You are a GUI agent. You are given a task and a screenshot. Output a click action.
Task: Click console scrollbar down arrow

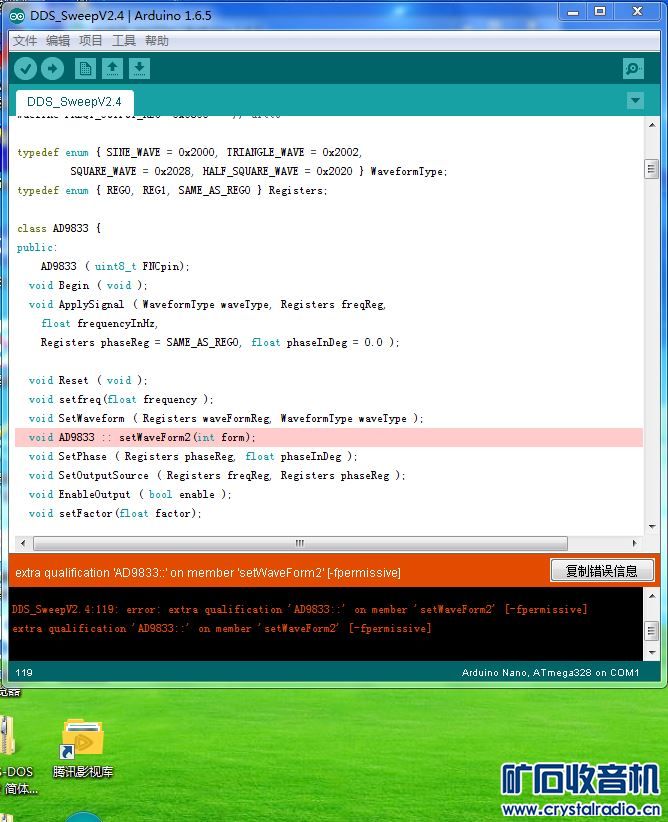[651, 653]
